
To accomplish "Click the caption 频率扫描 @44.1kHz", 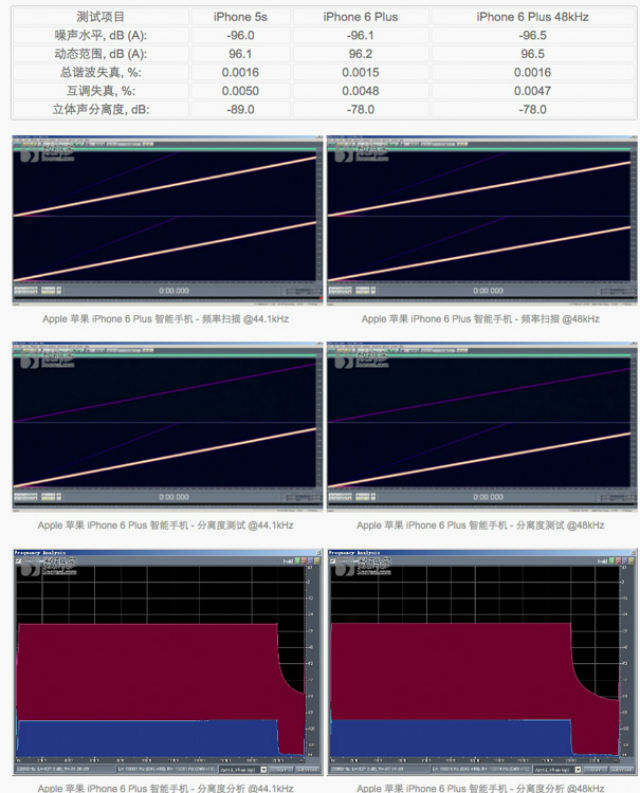I will (165, 319).
